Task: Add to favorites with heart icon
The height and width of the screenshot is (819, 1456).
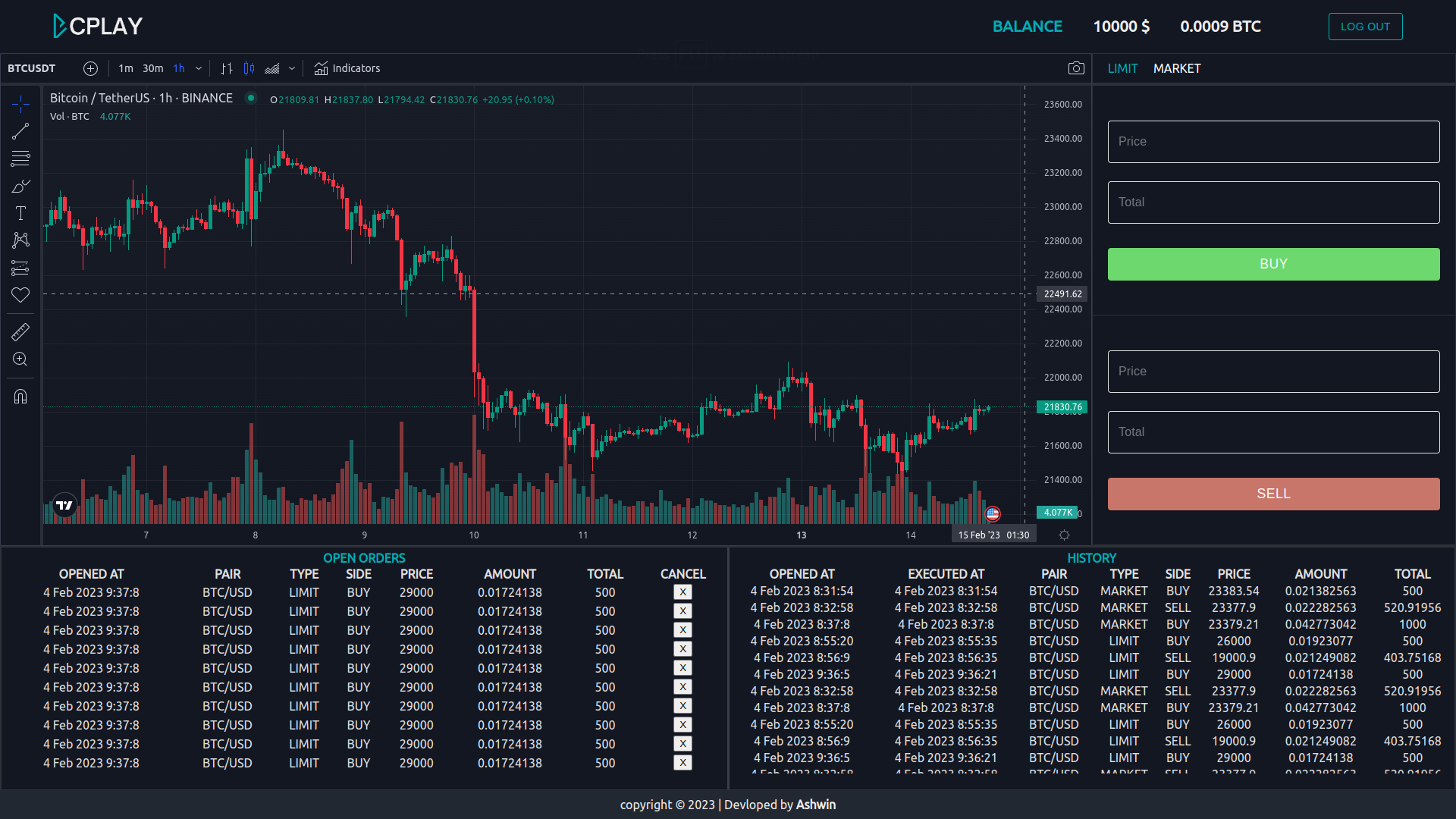Action: (20, 295)
